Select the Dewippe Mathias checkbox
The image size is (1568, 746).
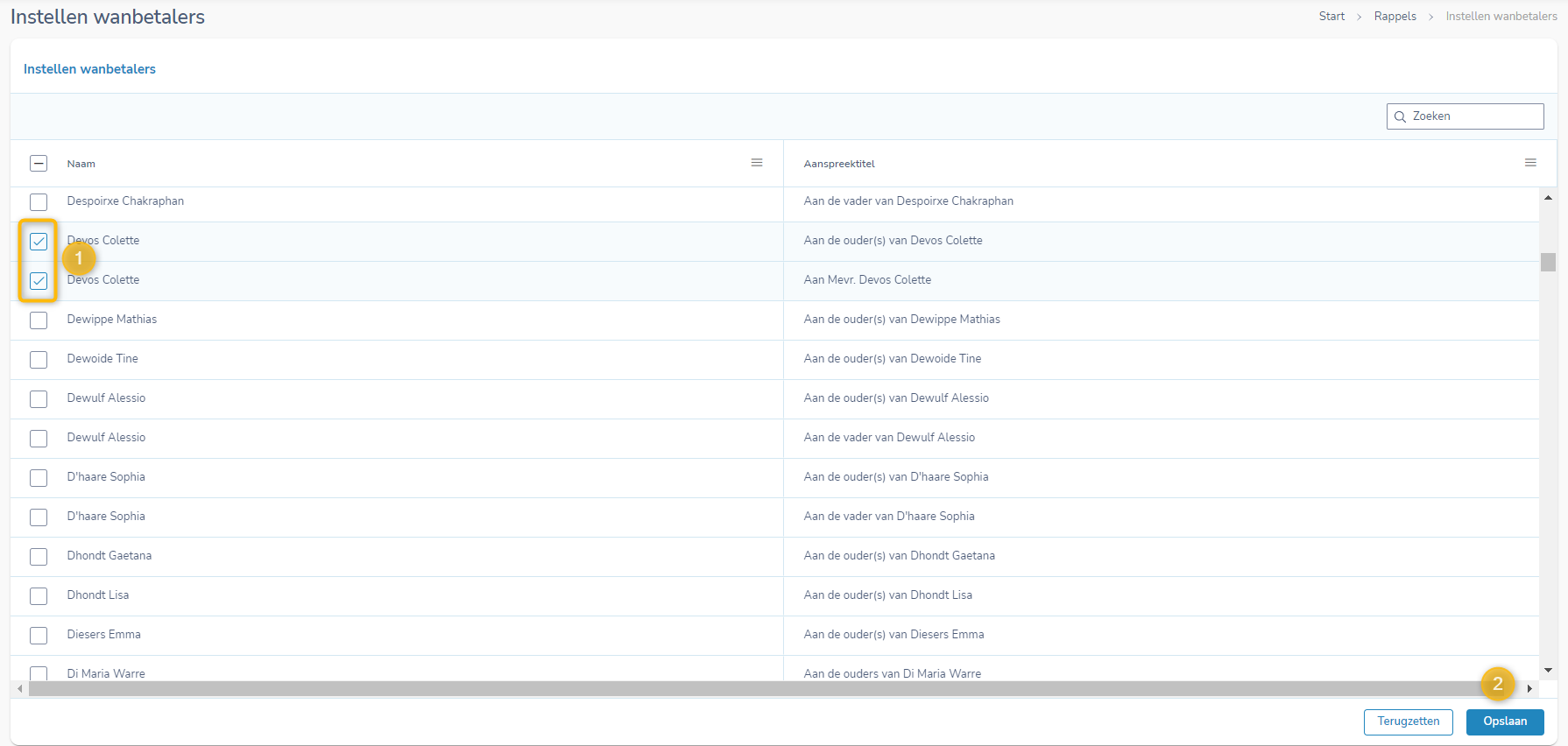[39, 320]
